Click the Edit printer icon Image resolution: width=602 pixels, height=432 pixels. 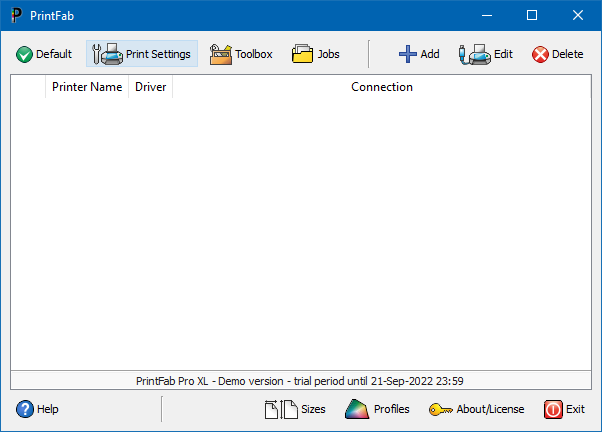[x=475, y=54]
